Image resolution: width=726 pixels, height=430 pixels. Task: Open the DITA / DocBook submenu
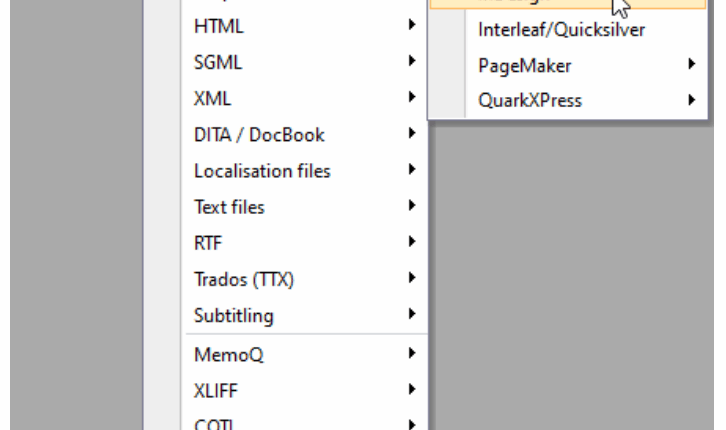[x=305, y=135]
